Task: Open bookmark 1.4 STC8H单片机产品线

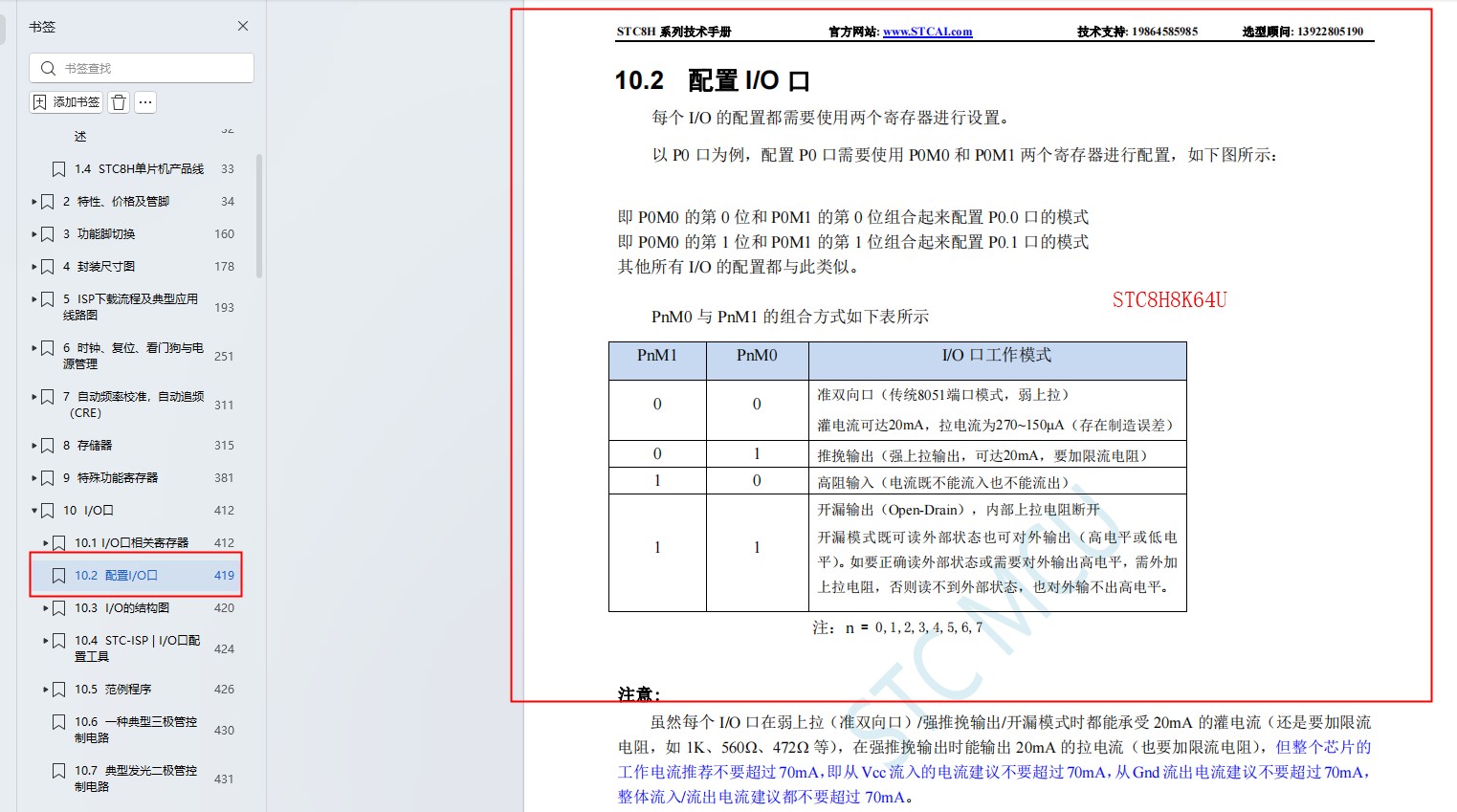Action: (139, 169)
